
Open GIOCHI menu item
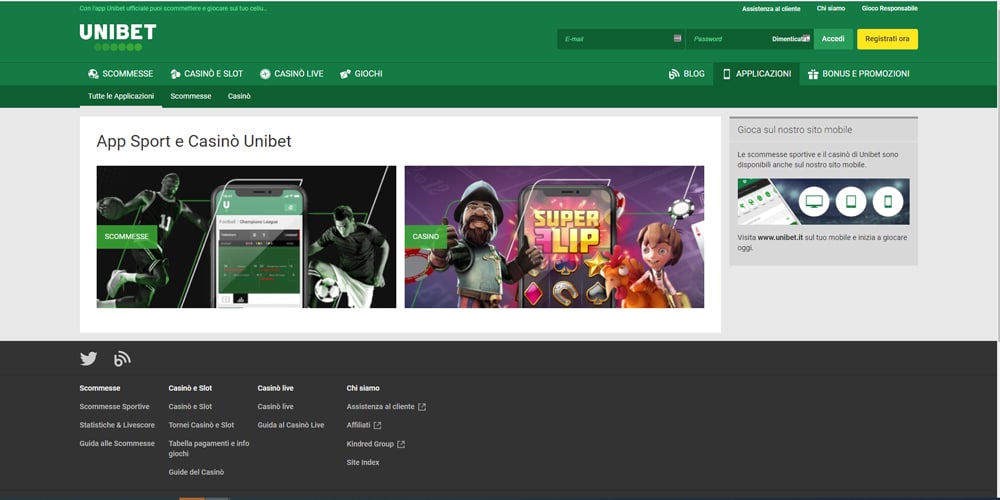pos(361,74)
